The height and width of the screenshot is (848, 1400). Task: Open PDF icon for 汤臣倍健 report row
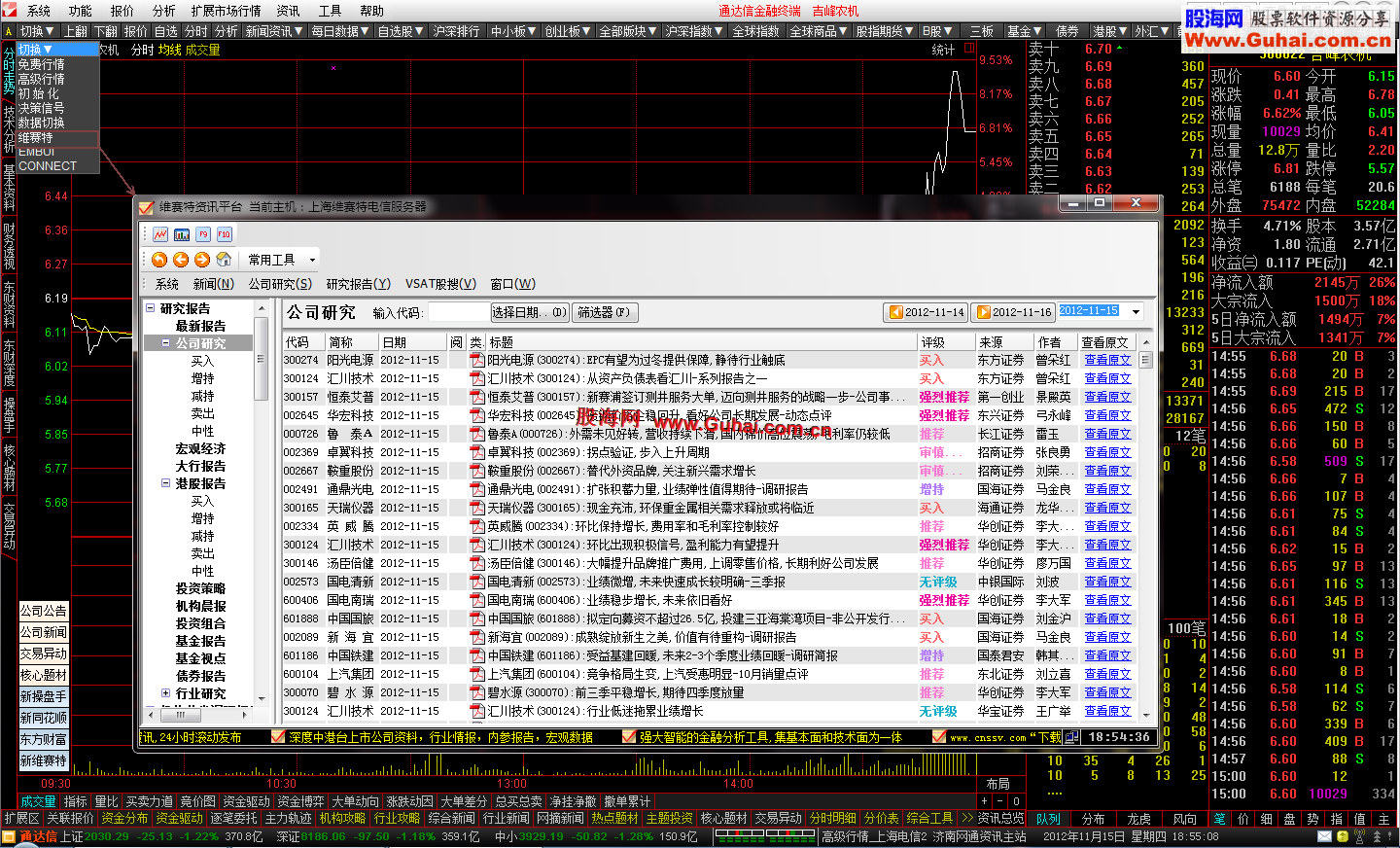coord(476,563)
